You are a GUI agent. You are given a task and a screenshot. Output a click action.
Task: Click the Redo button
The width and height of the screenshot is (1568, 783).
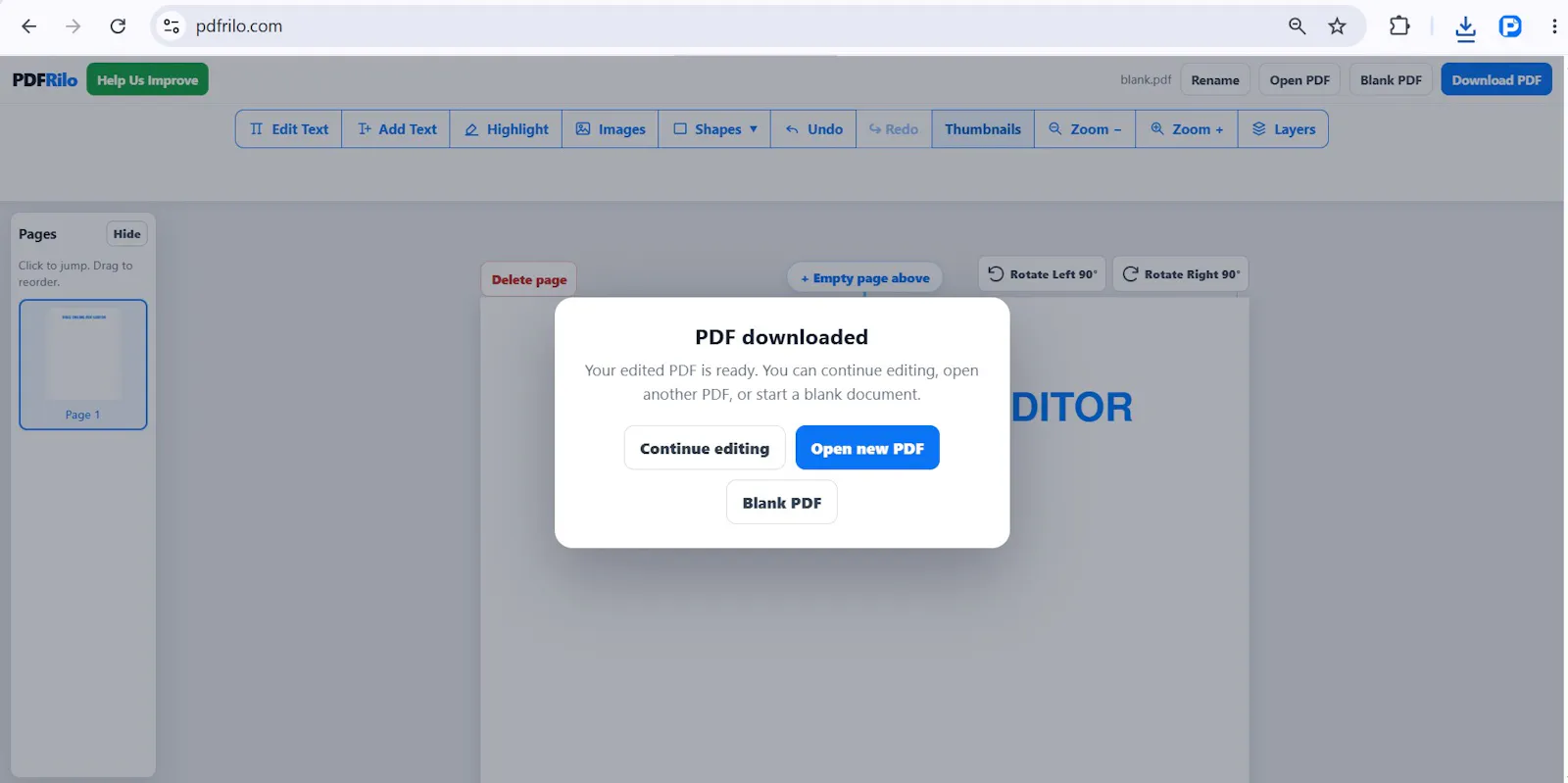[894, 129]
